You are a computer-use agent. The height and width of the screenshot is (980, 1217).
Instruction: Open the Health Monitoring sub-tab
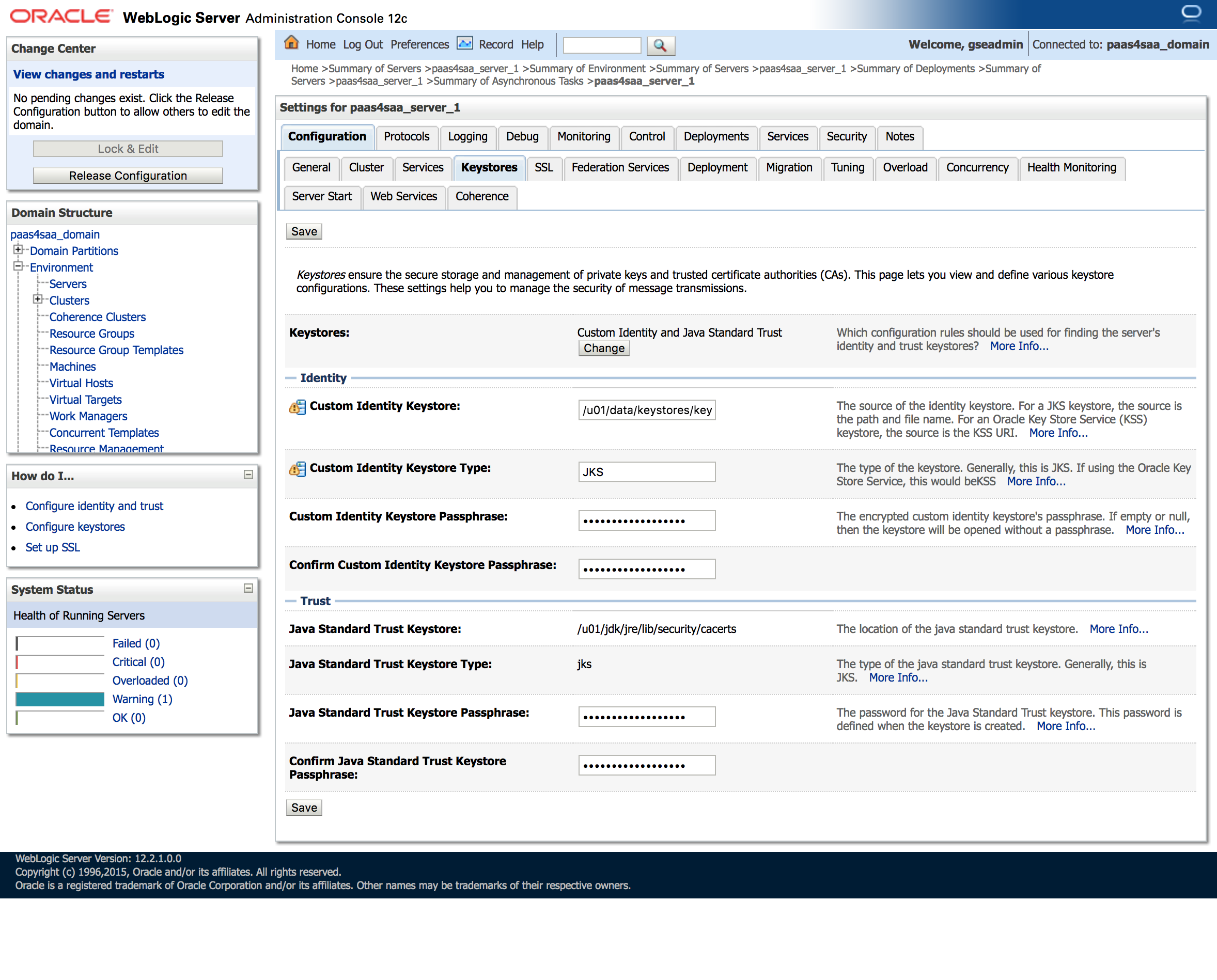pos(1072,168)
